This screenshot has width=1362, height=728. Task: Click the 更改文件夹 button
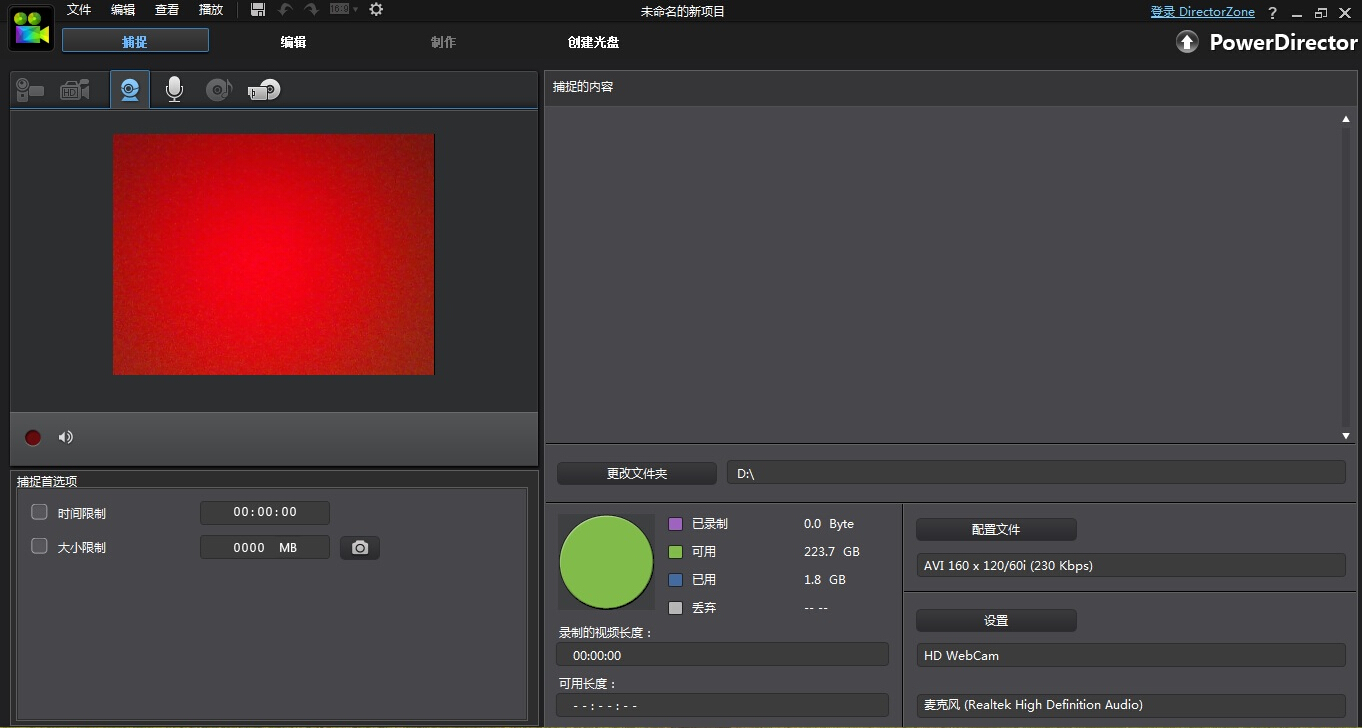[637, 473]
